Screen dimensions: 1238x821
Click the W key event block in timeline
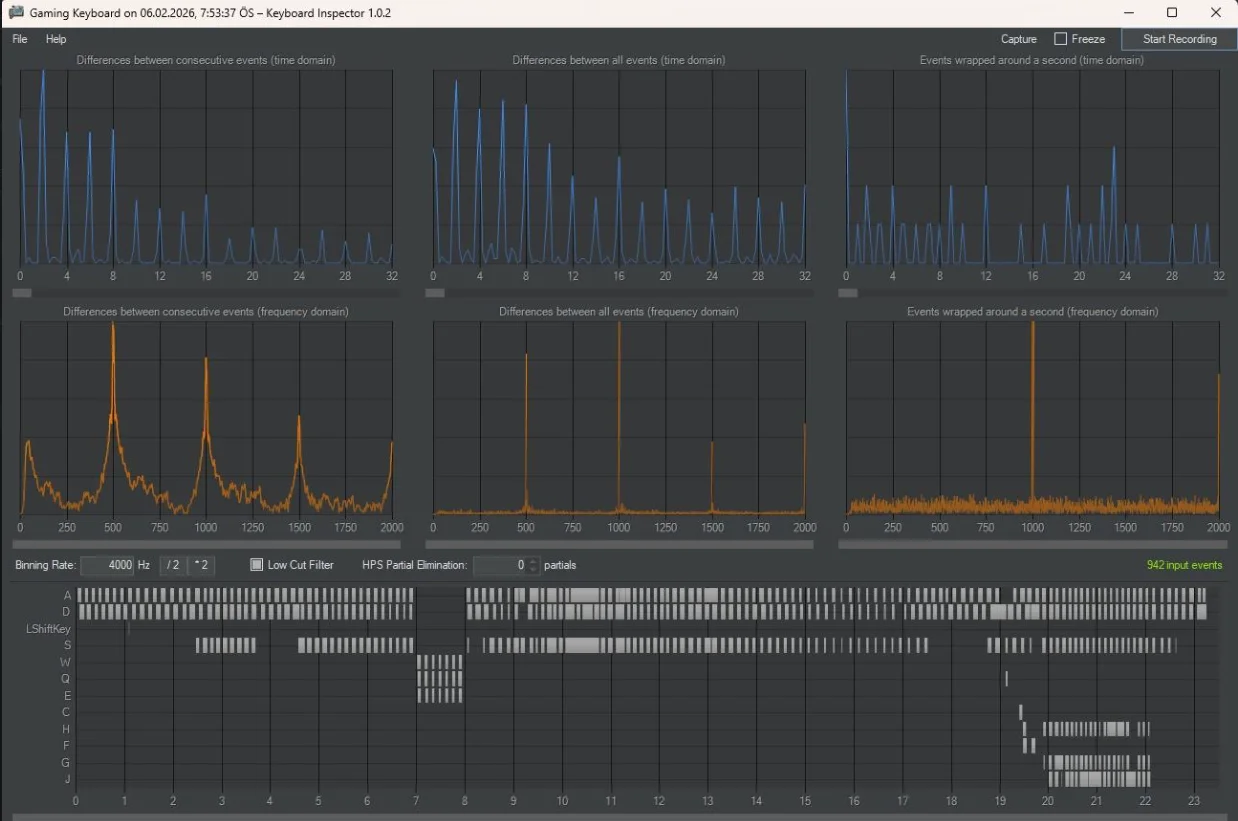point(440,662)
